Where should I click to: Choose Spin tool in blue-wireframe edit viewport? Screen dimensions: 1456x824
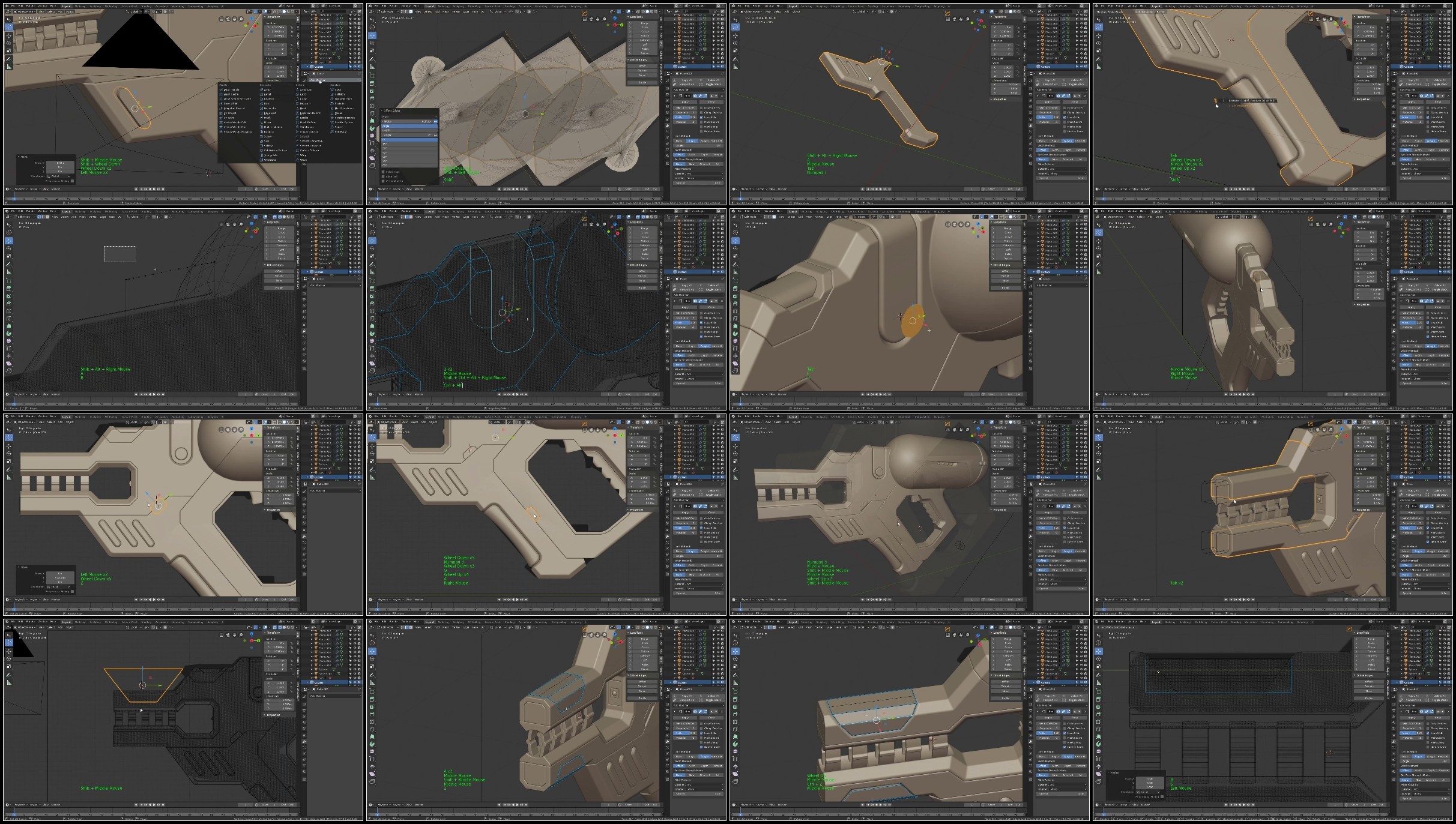coord(372,333)
